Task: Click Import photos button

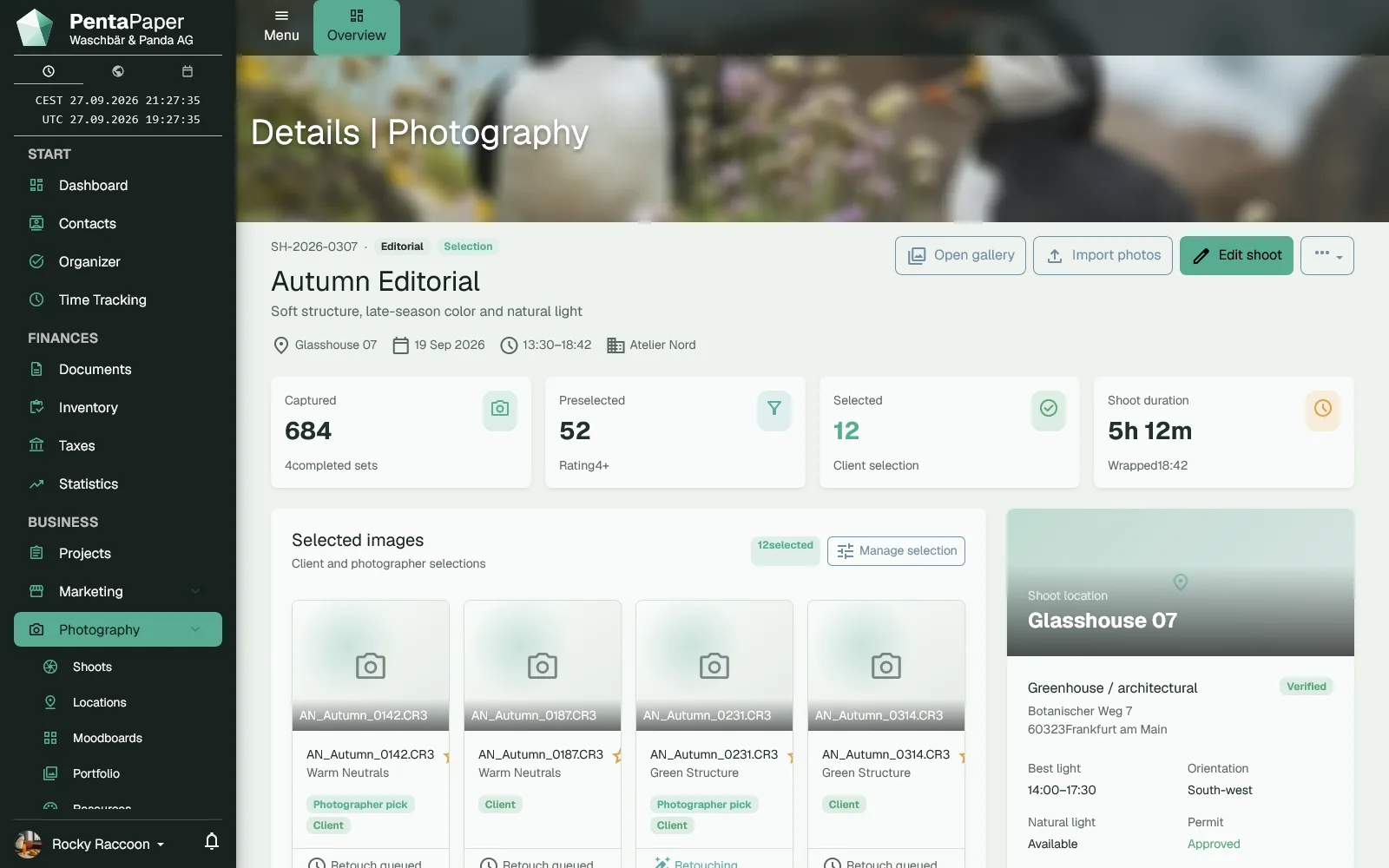Action: click(x=1103, y=255)
